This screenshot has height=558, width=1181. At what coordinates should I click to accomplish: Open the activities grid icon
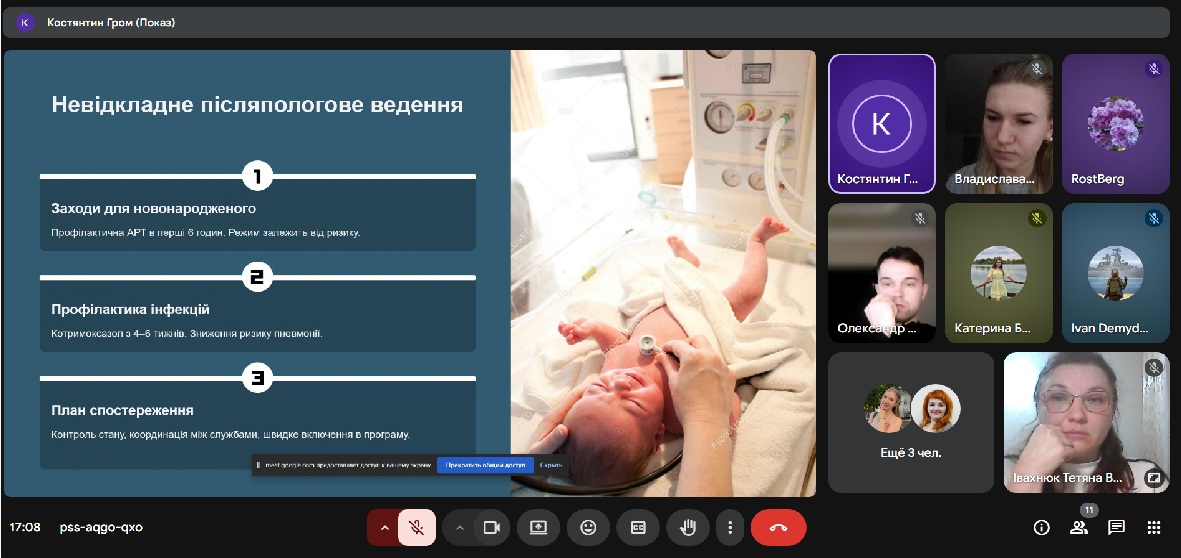(x=1153, y=527)
